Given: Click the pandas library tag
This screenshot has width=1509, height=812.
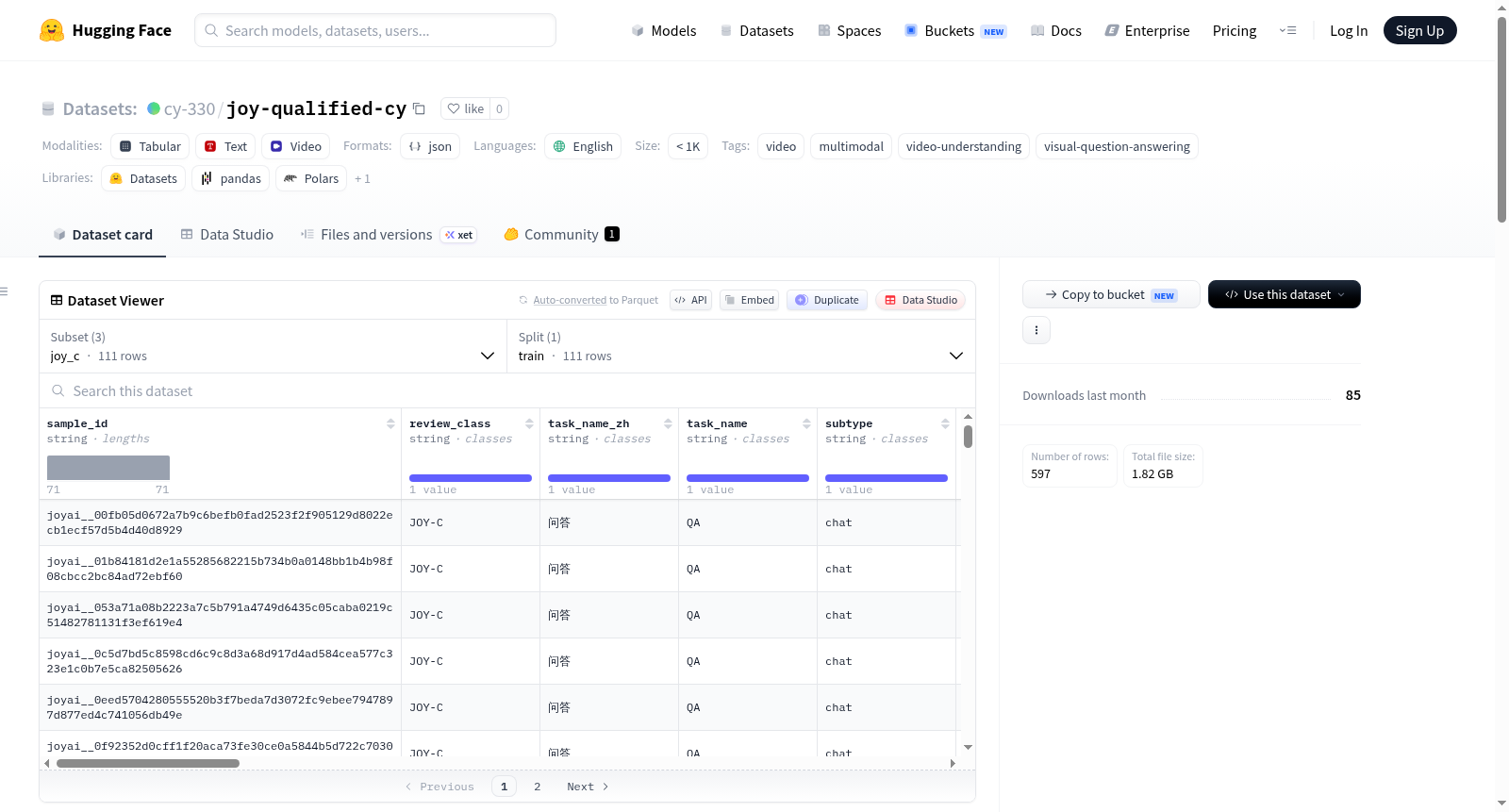Looking at the screenshot, I should [231, 178].
